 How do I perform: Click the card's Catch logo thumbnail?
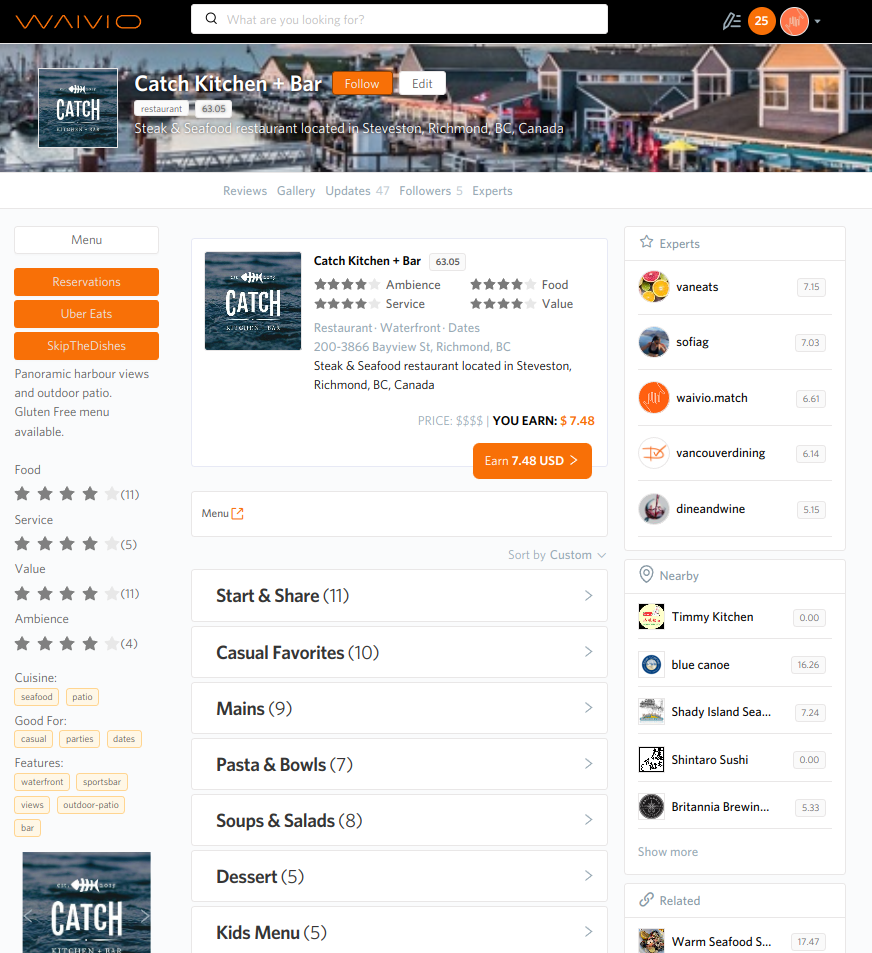pyautogui.click(x=253, y=301)
